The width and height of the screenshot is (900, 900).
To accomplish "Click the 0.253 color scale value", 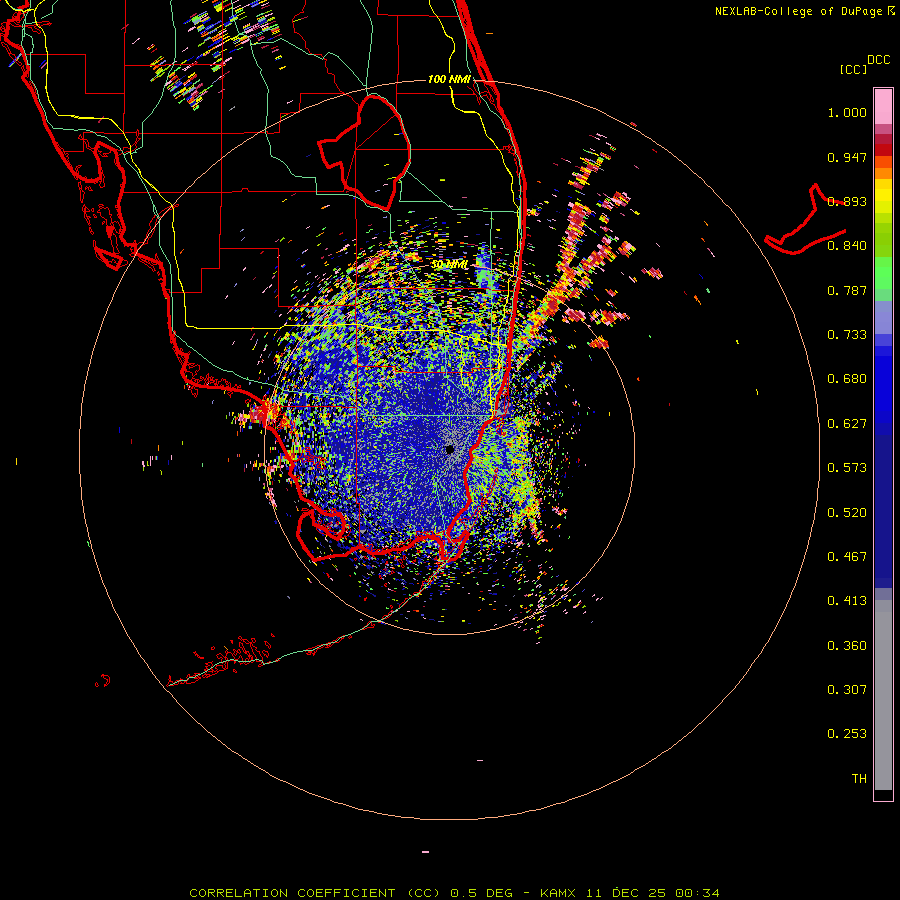I will point(847,734).
